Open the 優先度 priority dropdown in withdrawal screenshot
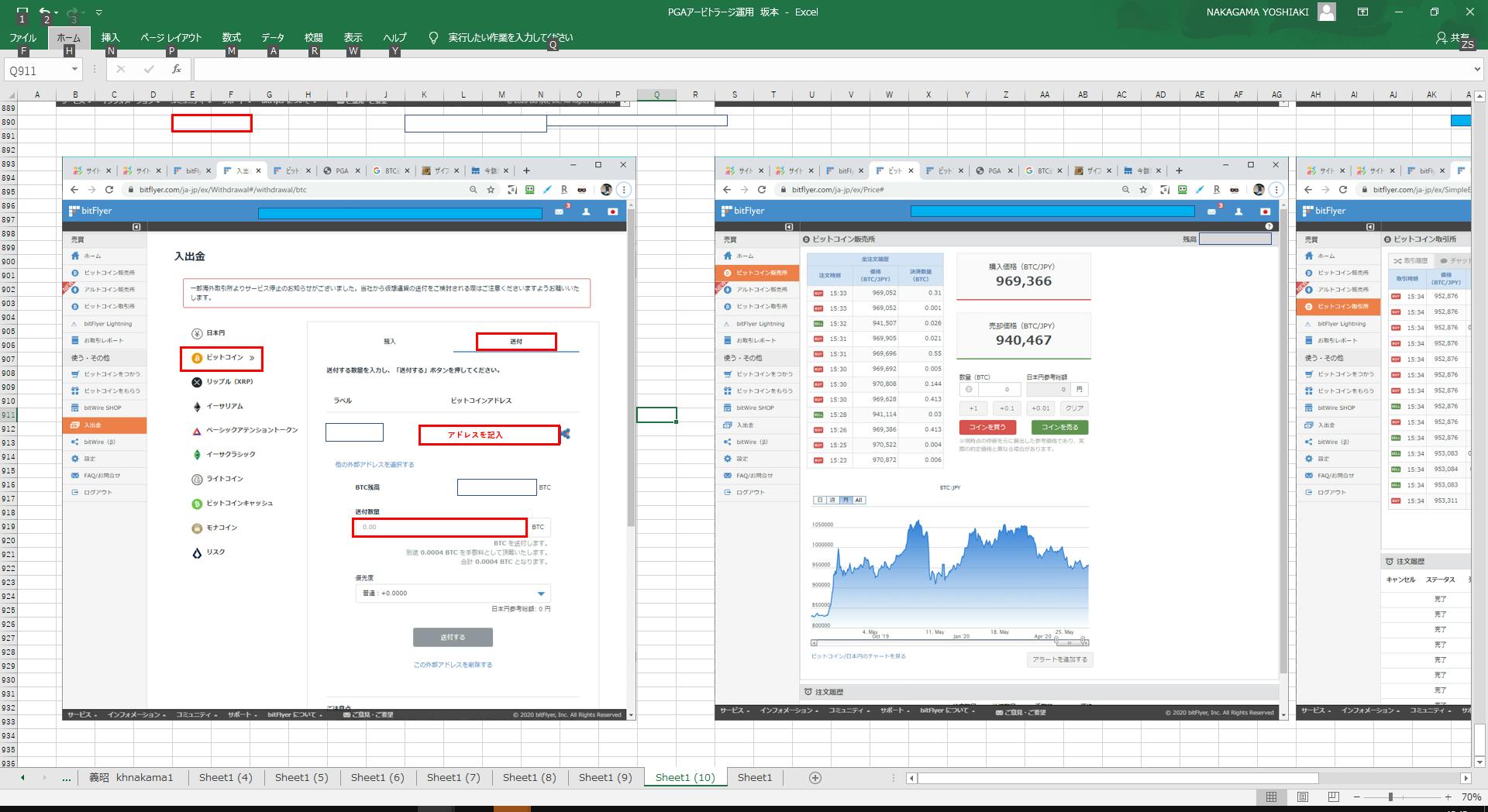The height and width of the screenshot is (812, 1488). (453, 594)
